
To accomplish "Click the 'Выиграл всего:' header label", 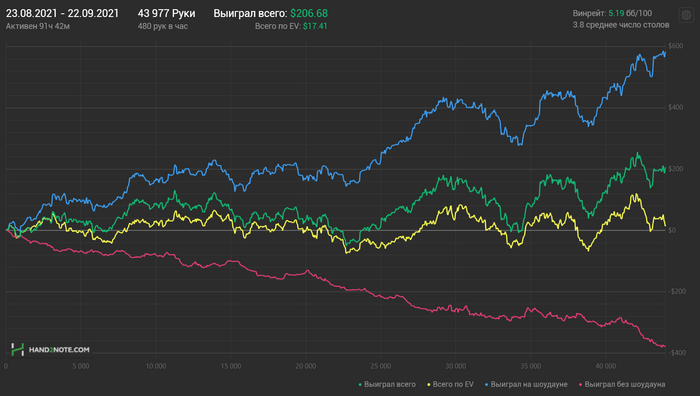I will pos(250,13).
